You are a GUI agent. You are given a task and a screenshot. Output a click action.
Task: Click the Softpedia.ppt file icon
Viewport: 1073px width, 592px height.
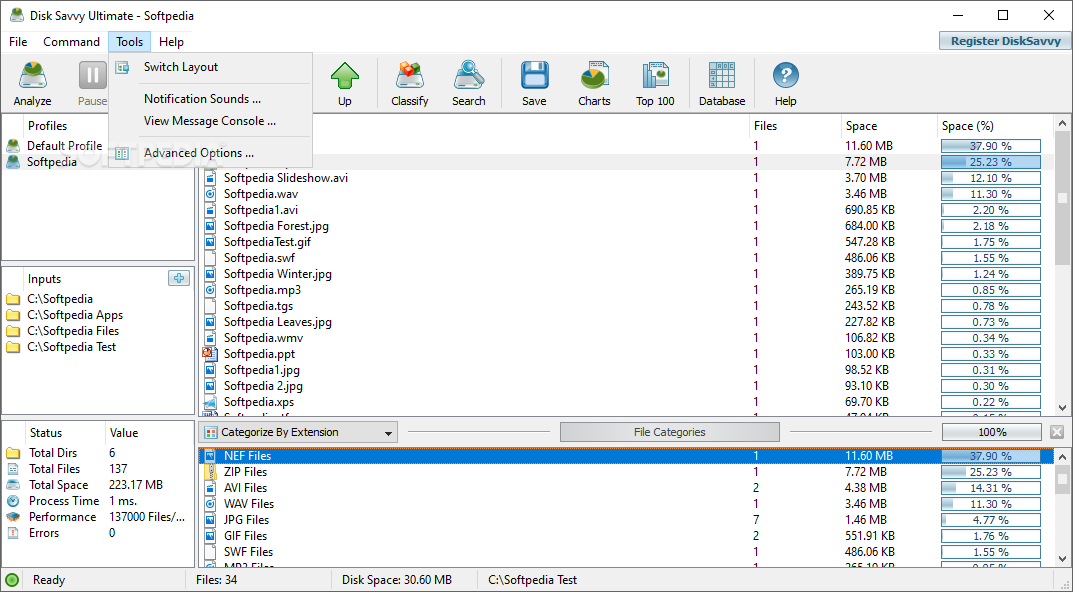point(210,354)
